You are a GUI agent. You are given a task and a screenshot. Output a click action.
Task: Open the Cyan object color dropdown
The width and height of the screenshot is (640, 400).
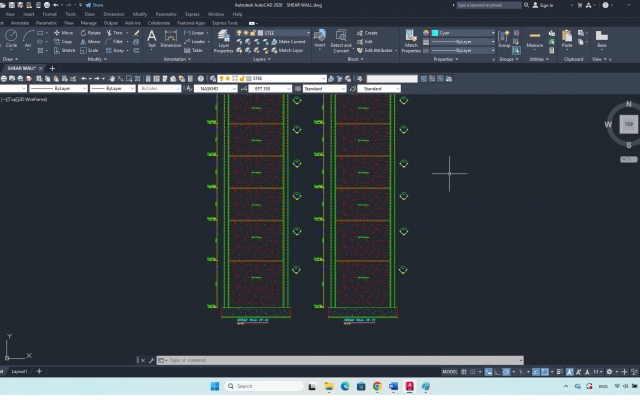point(464,32)
